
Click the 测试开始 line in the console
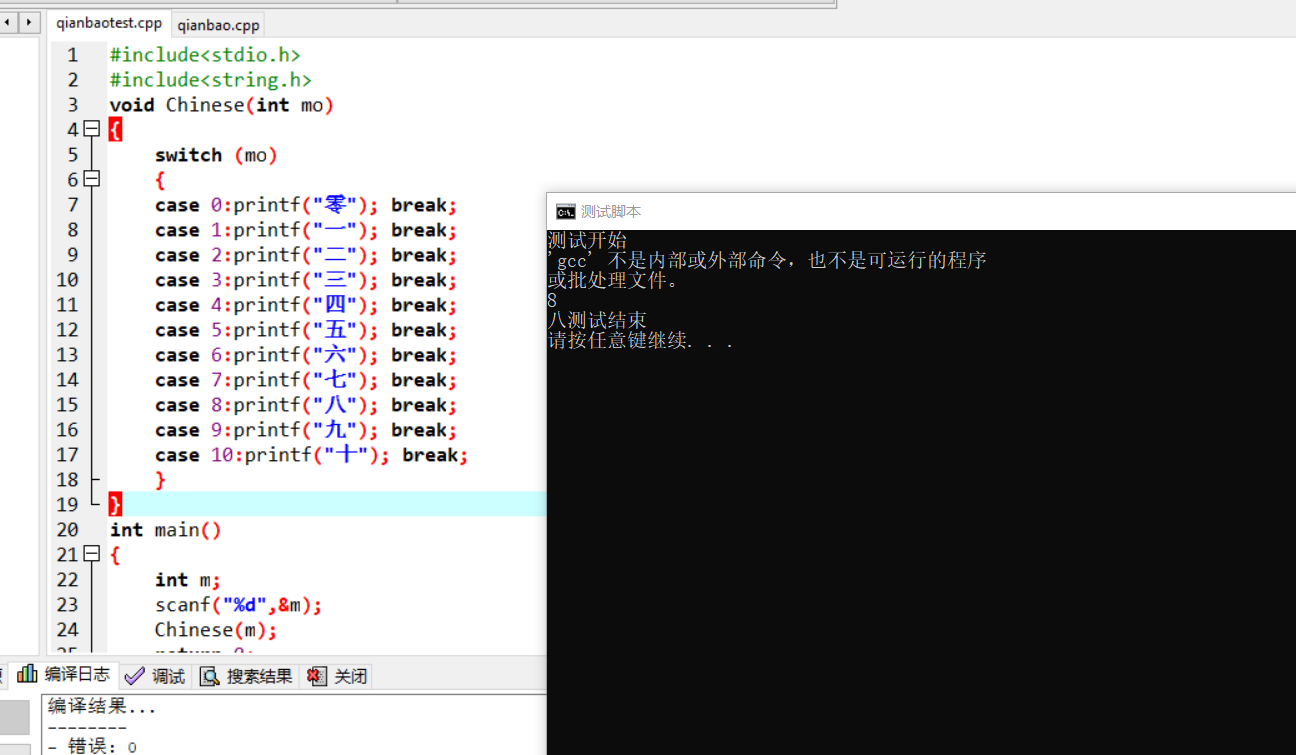click(588, 240)
